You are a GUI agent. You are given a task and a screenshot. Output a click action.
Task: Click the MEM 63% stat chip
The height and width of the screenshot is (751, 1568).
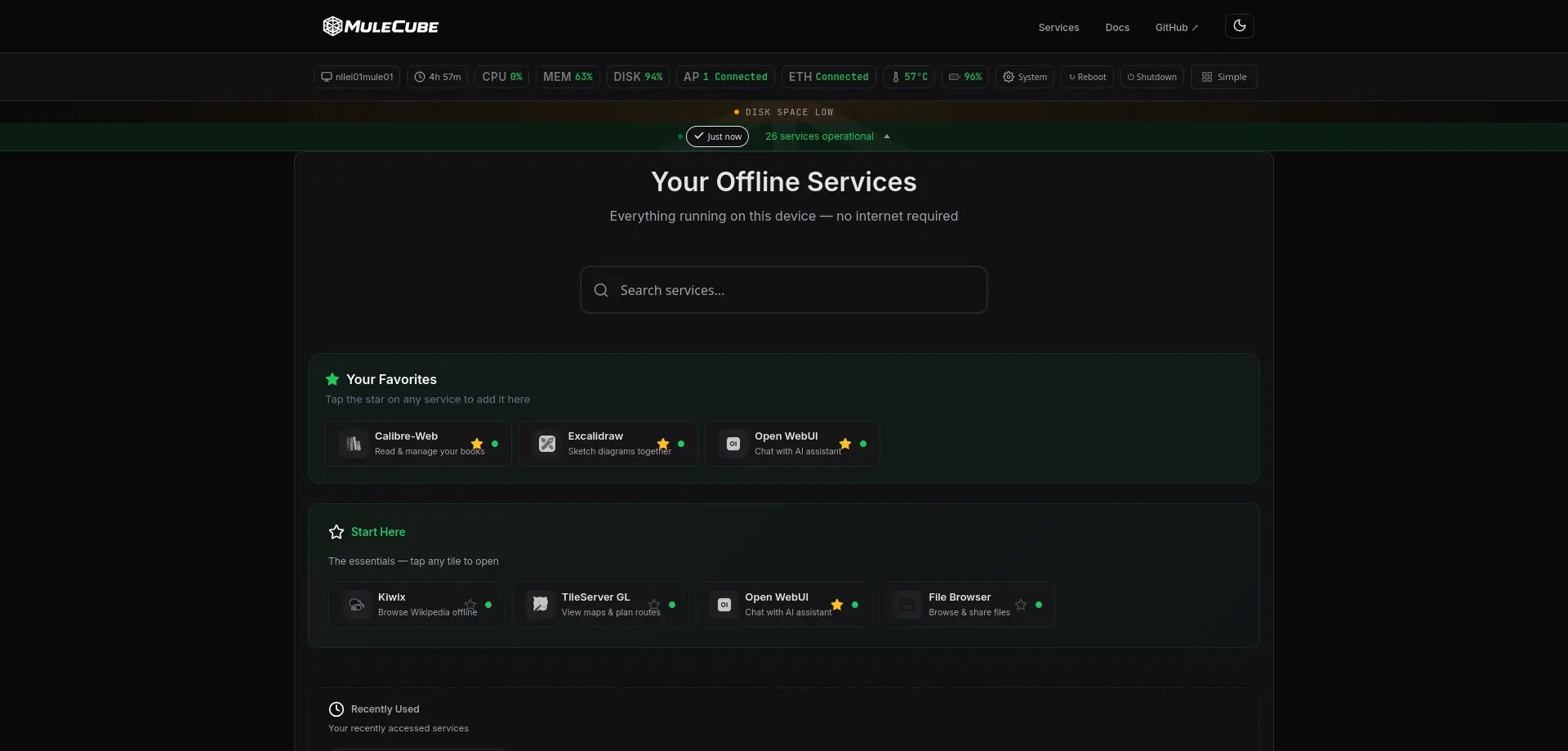tap(568, 77)
